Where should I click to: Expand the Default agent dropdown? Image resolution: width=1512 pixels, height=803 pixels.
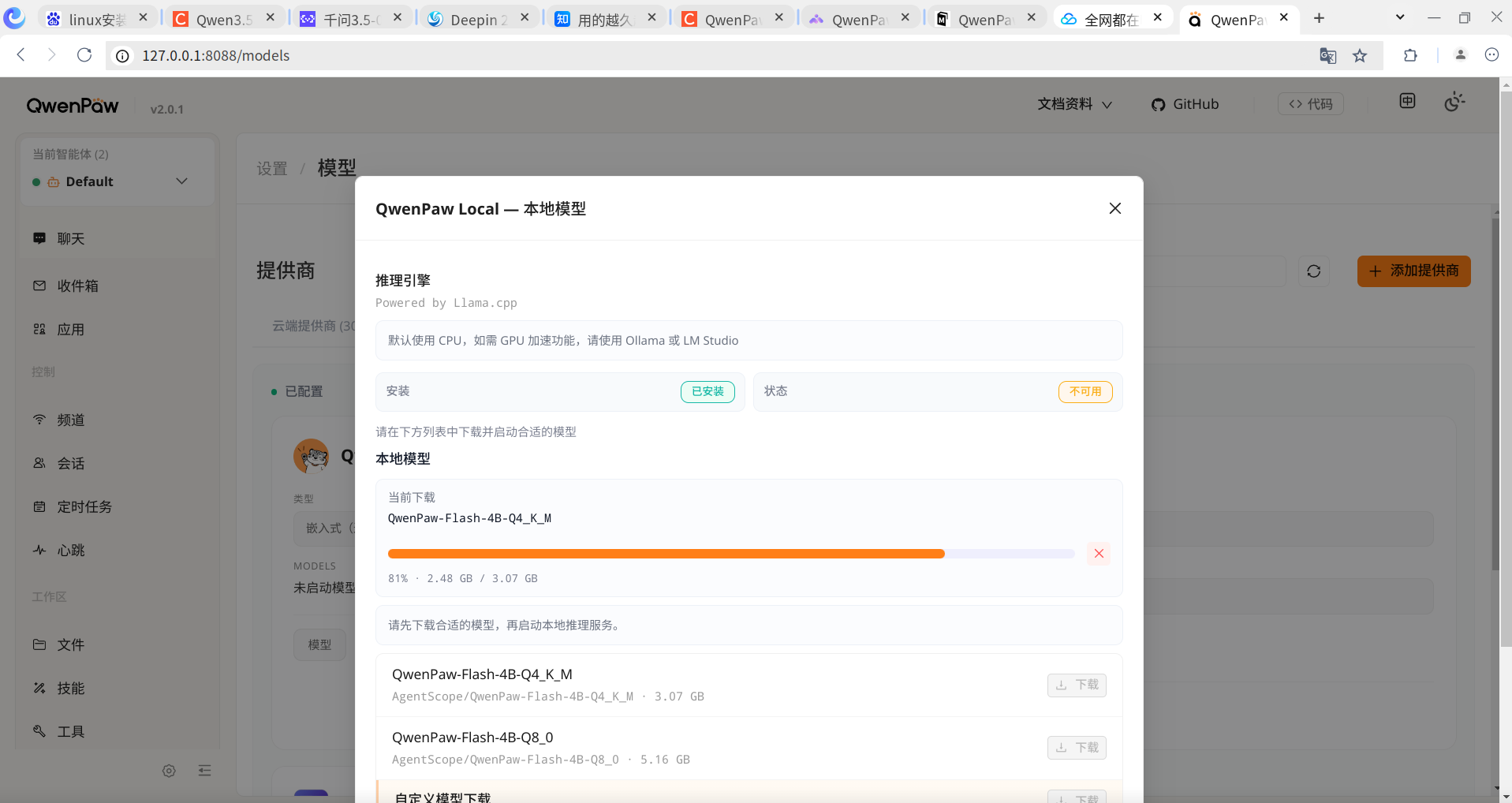(118, 181)
